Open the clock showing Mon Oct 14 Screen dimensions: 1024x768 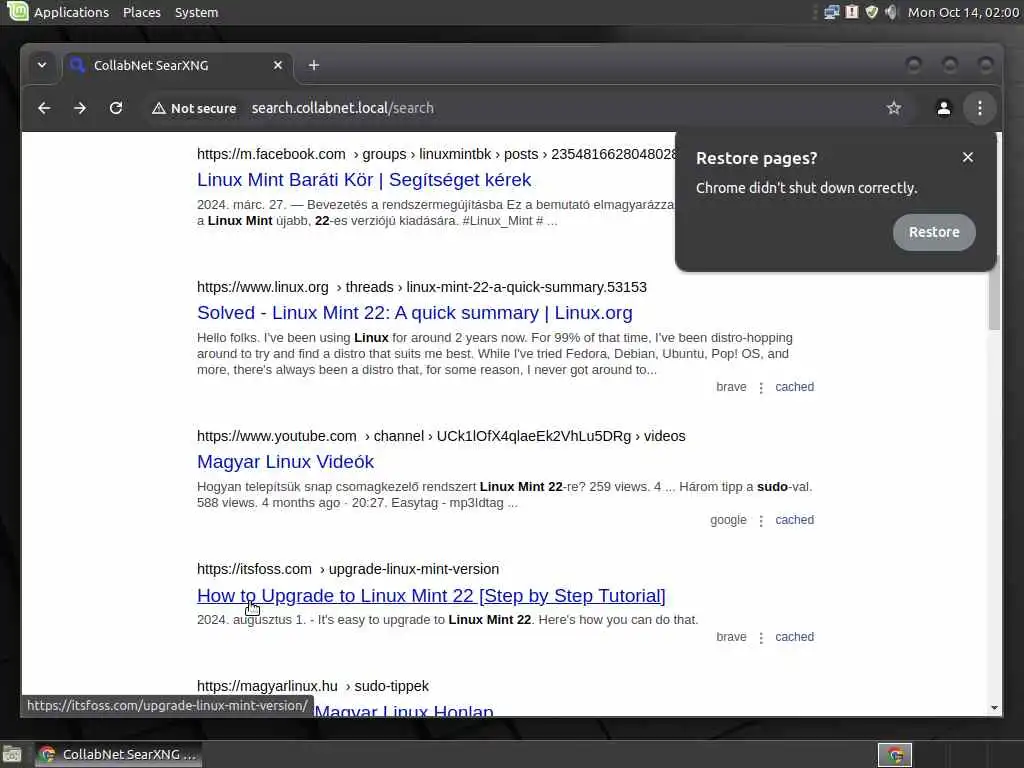point(963,12)
